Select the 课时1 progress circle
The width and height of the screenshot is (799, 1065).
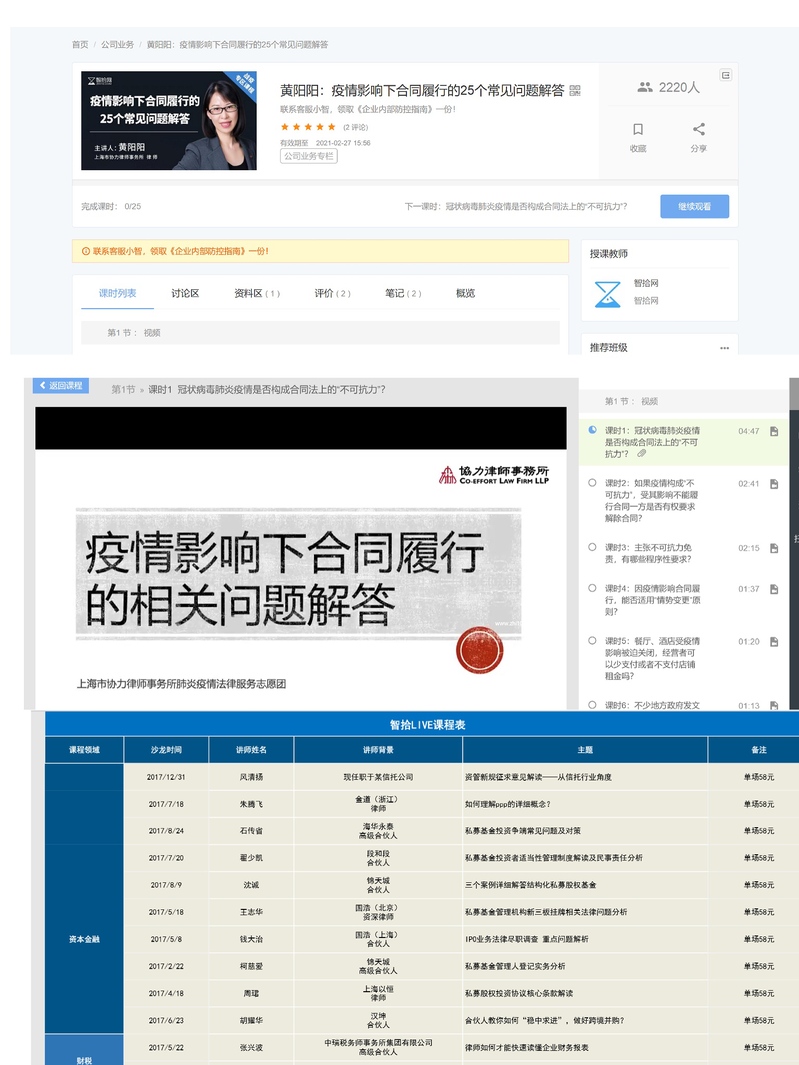coord(592,430)
